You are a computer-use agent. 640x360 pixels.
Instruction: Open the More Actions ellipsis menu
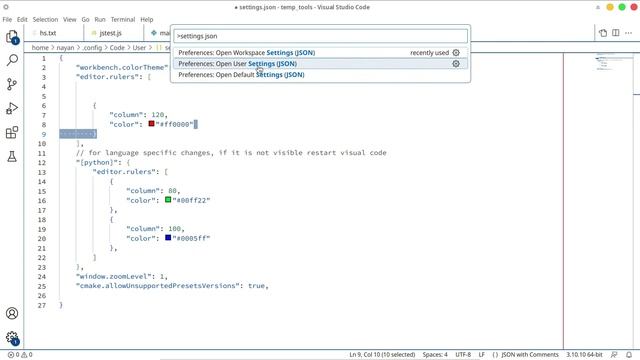[x=628, y=33]
